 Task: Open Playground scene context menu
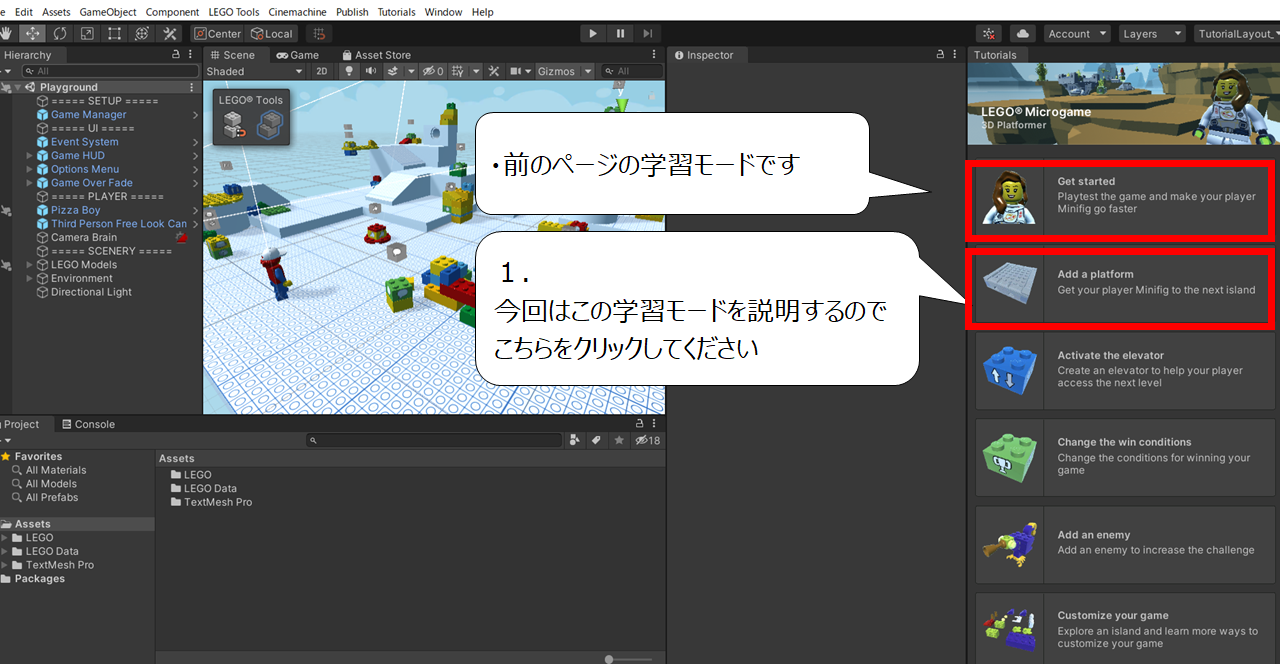click(x=191, y=87)
